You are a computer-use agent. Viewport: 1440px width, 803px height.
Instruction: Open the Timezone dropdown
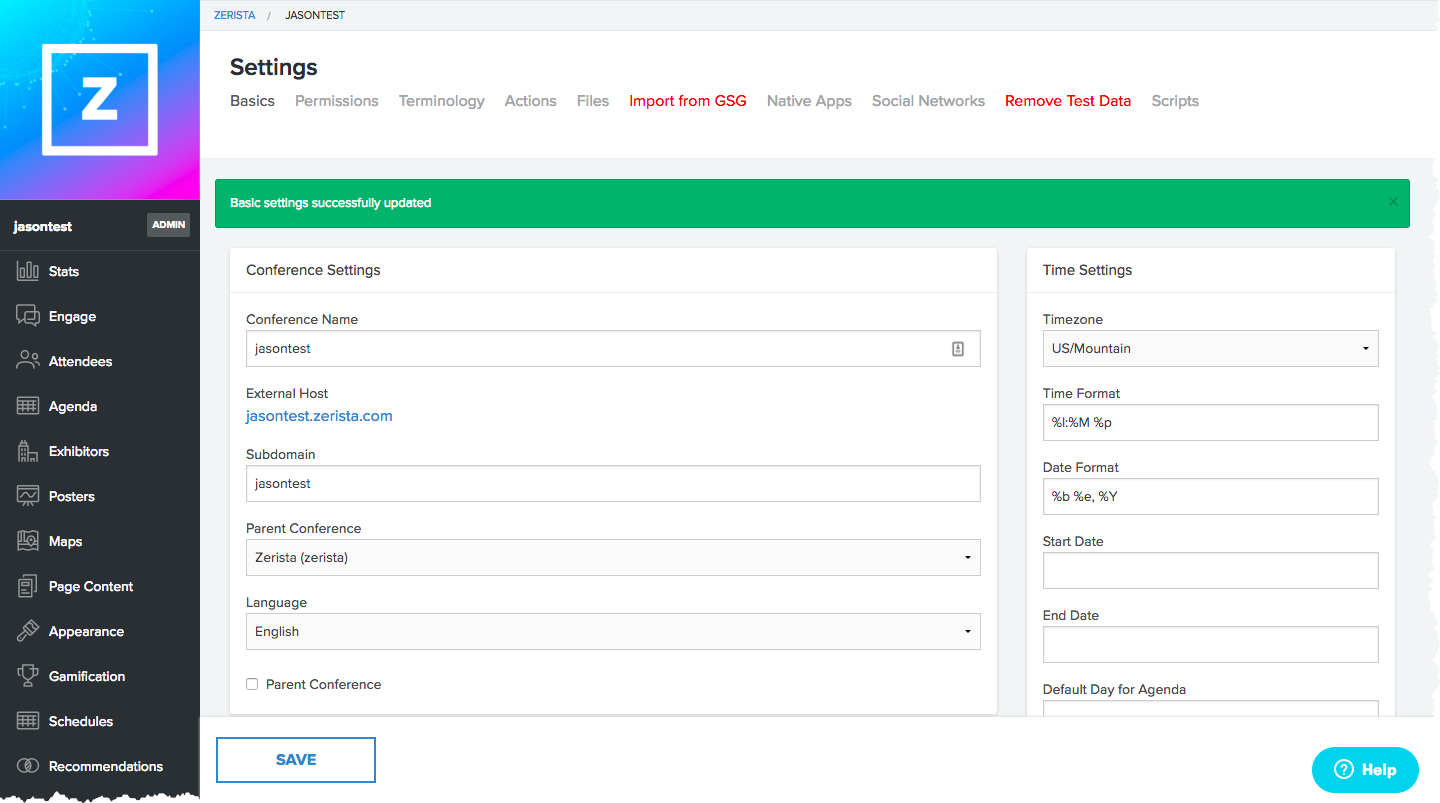tap(1210, 348)
